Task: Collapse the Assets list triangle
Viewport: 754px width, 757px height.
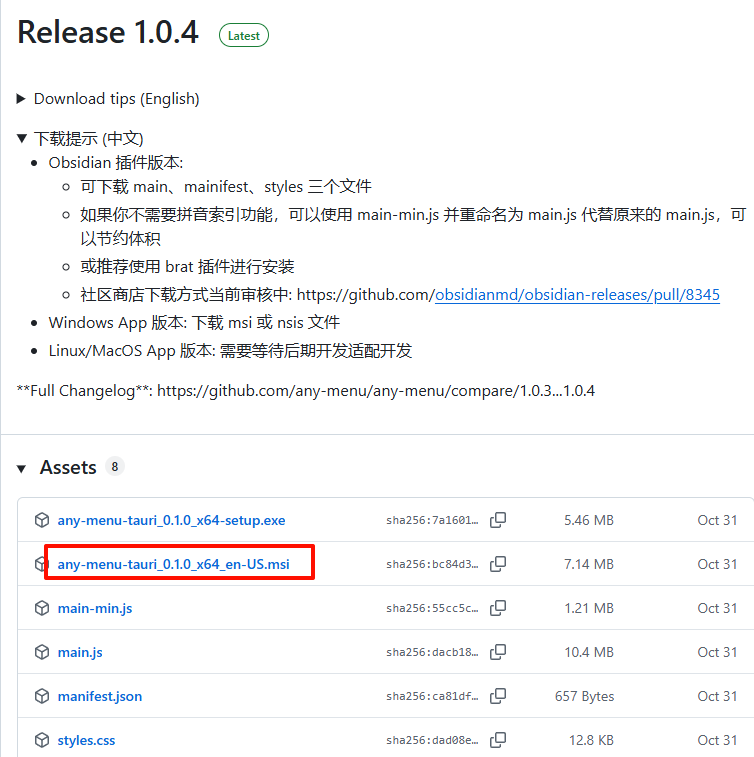Action: coord(23,468)
